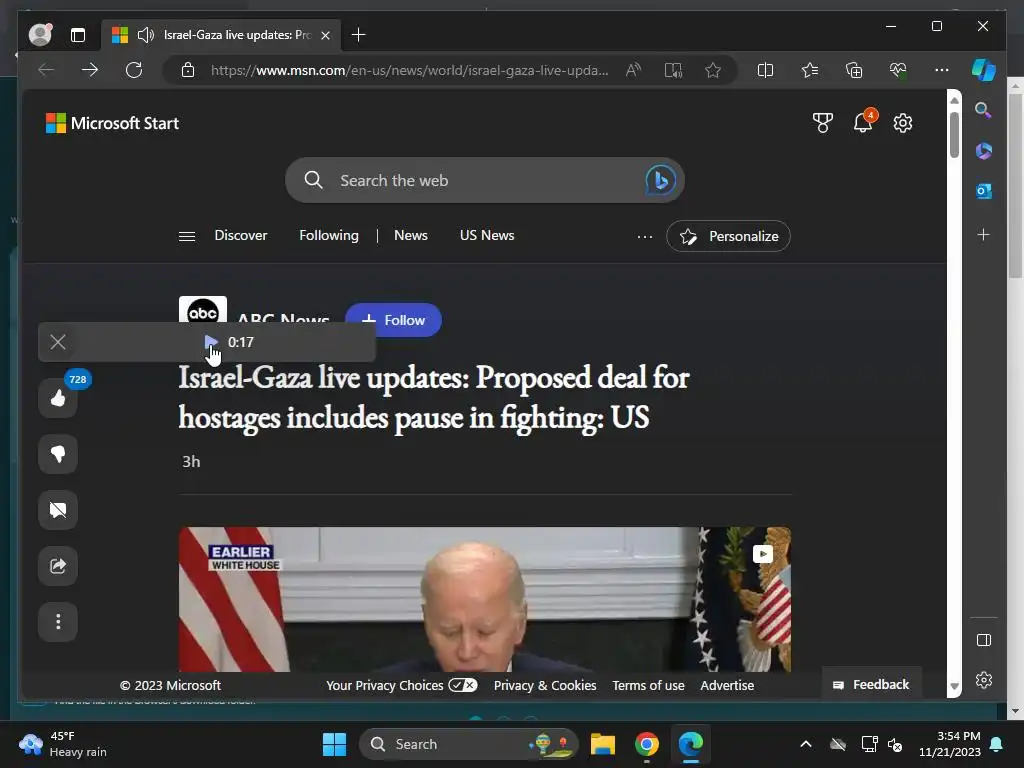Open the Feedback button
Screen dimensions: 1024x768
coord(871,684)
